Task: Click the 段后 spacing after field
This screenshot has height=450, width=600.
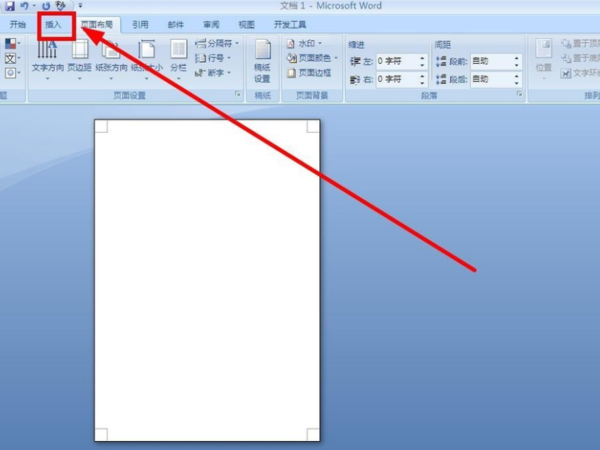Action: (491, 79)
